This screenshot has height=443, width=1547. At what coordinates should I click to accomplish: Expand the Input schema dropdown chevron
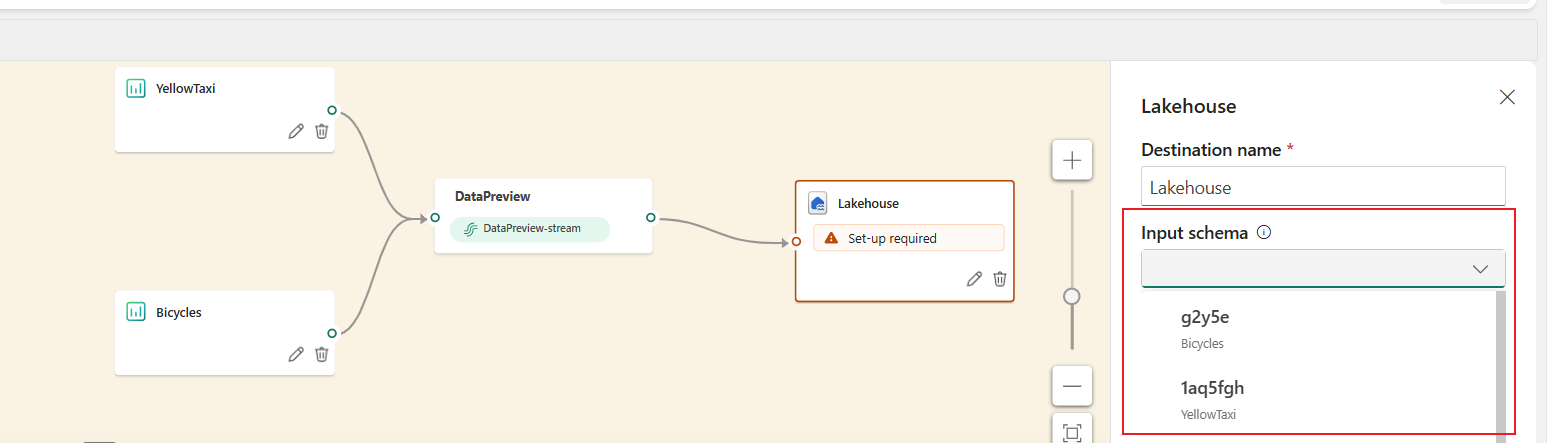(1481, 269)
